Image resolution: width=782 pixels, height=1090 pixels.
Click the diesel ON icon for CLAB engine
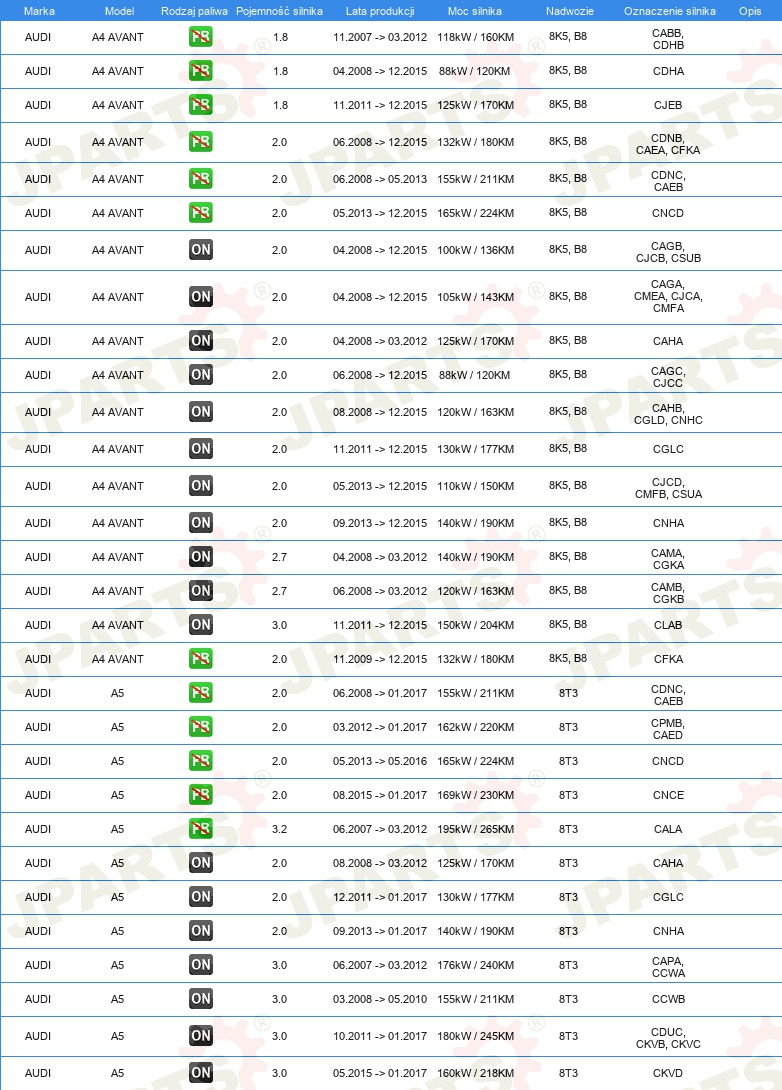coord(200,625)
